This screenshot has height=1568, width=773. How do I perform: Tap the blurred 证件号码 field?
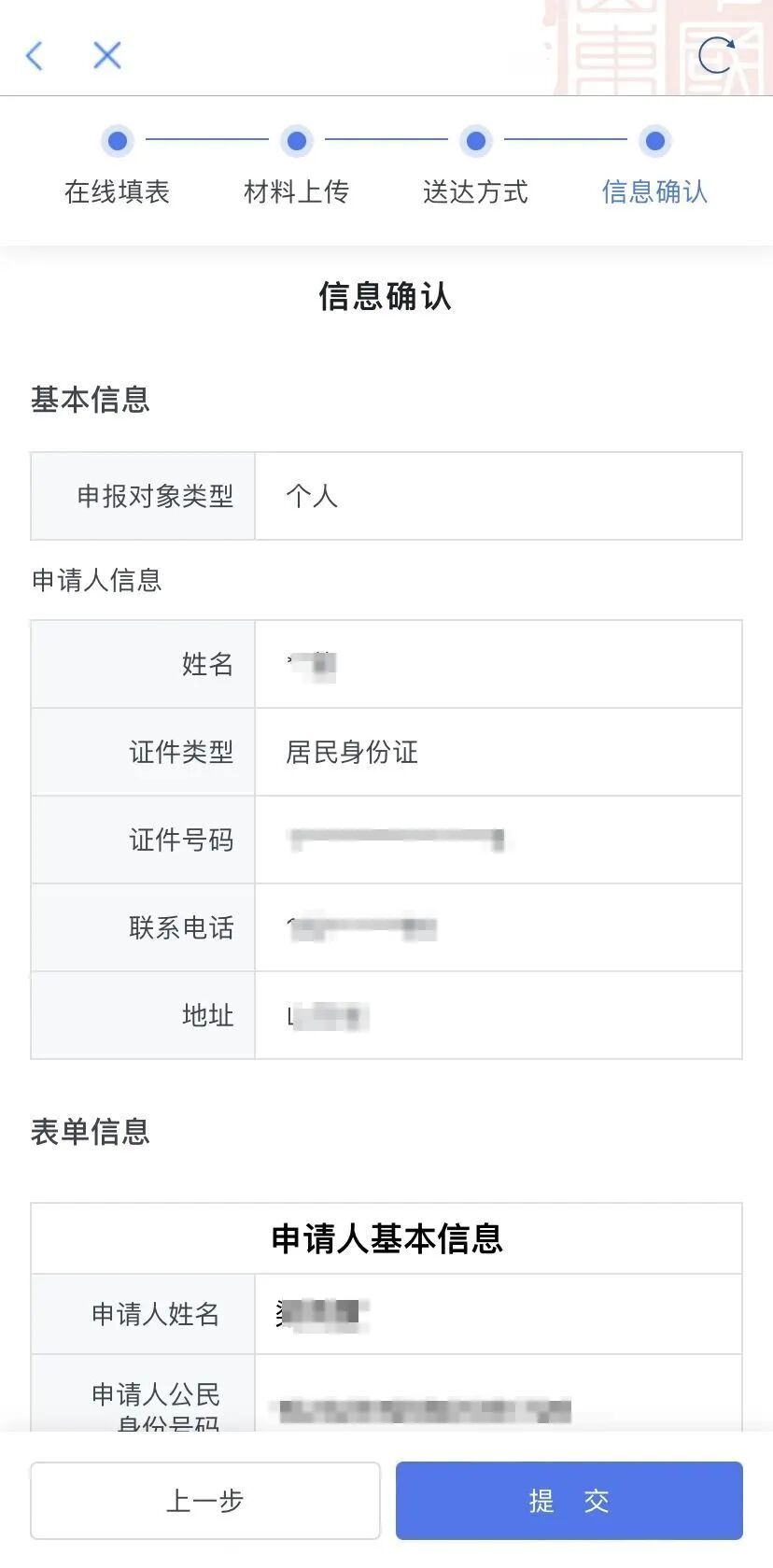[x=397, y=840]
